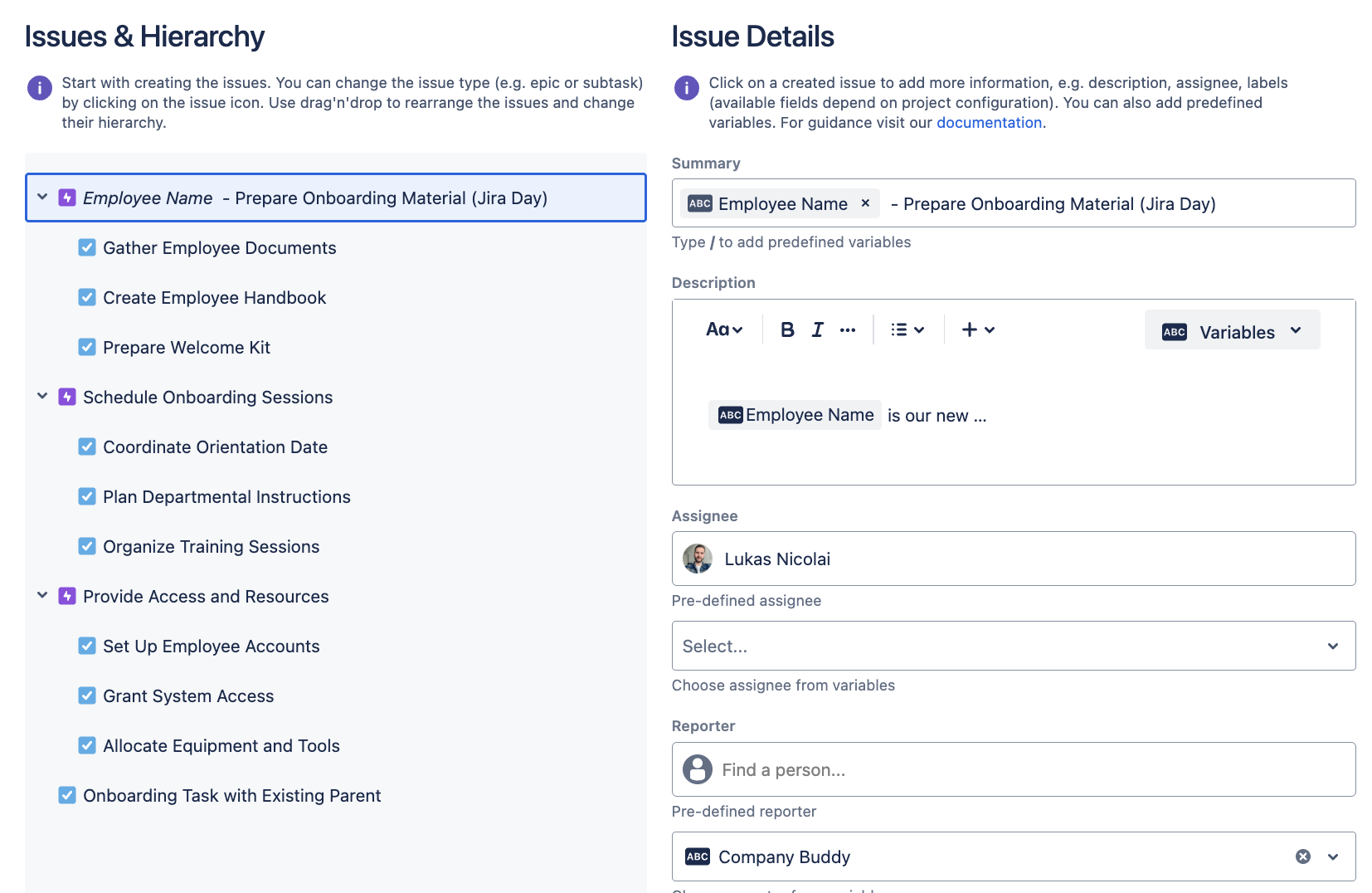Click the insert (+) icon in the editor
This screenshot has height=893, width=1372.
(x=967, y=329)
